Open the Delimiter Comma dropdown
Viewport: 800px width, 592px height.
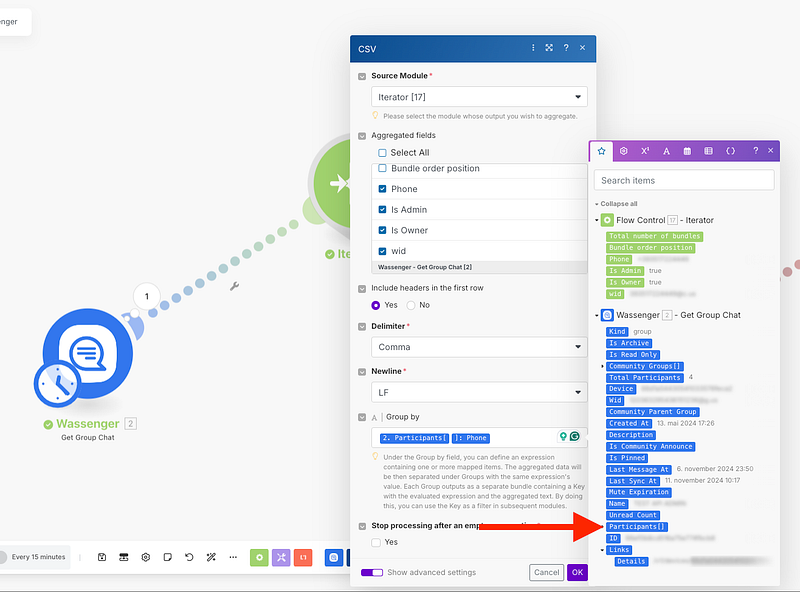(479, 347)
